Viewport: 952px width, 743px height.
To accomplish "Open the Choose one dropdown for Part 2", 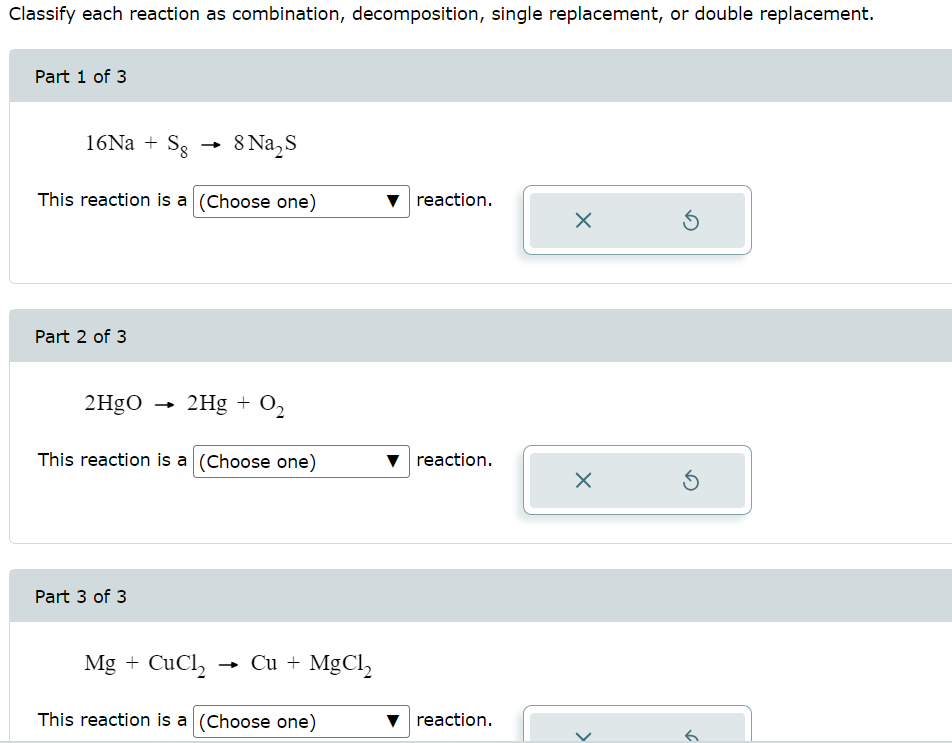I will click(x=300, y=461).
